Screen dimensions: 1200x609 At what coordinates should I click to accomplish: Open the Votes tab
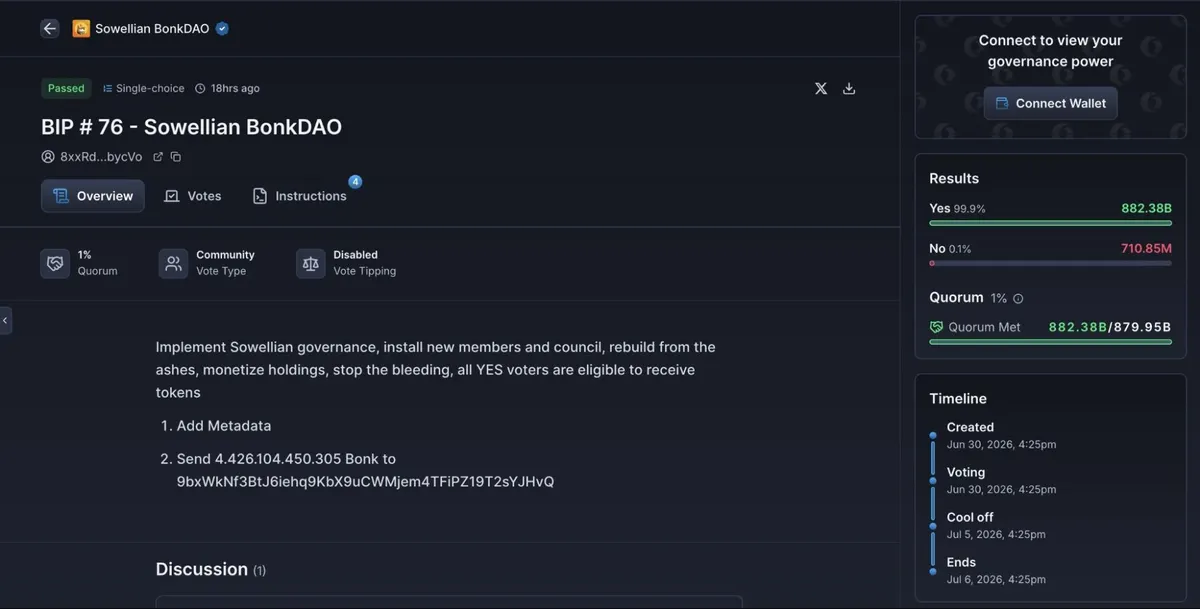(x=193, y=196)
